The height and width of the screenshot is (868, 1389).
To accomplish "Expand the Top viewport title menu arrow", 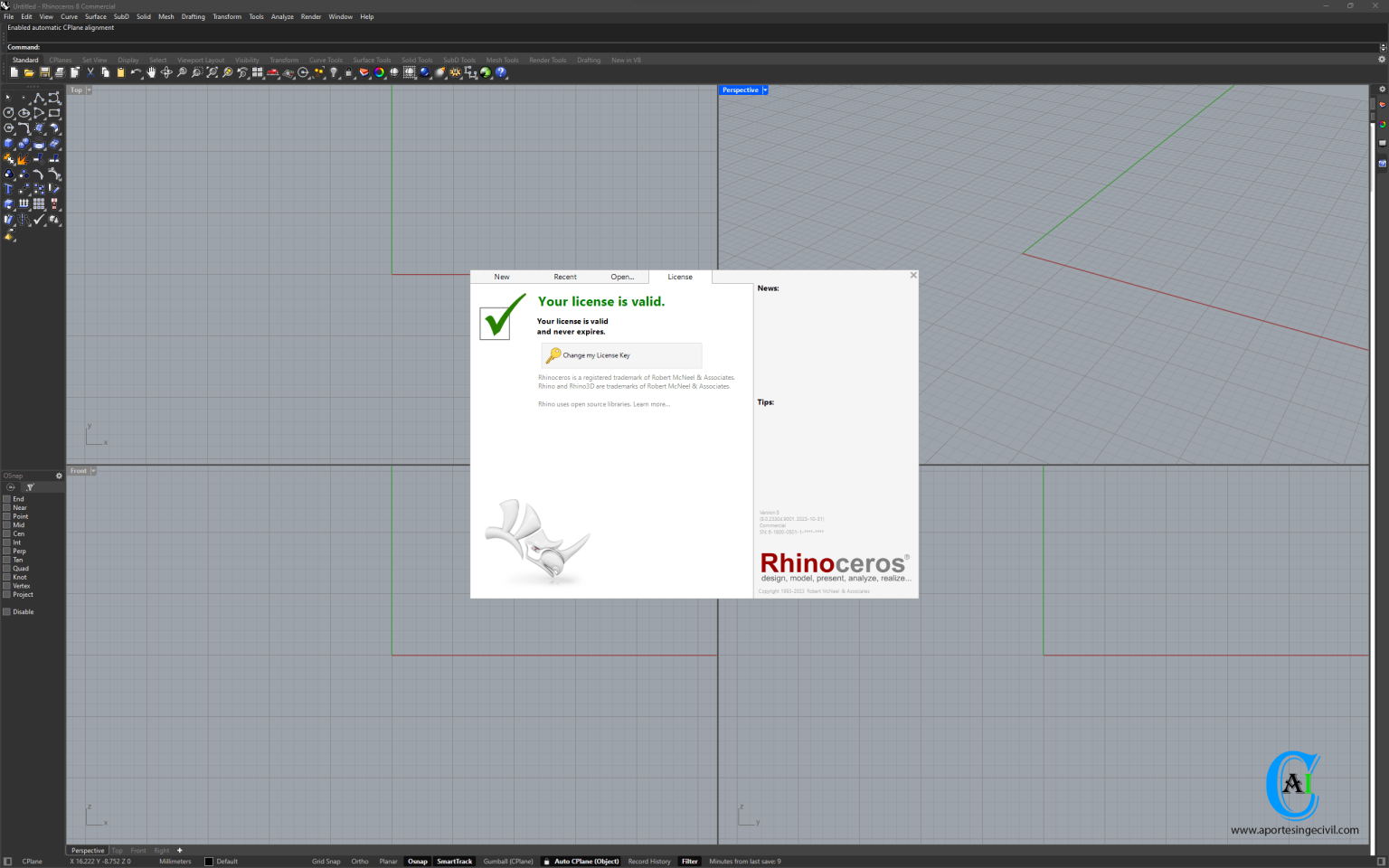I will click(89, 90).
